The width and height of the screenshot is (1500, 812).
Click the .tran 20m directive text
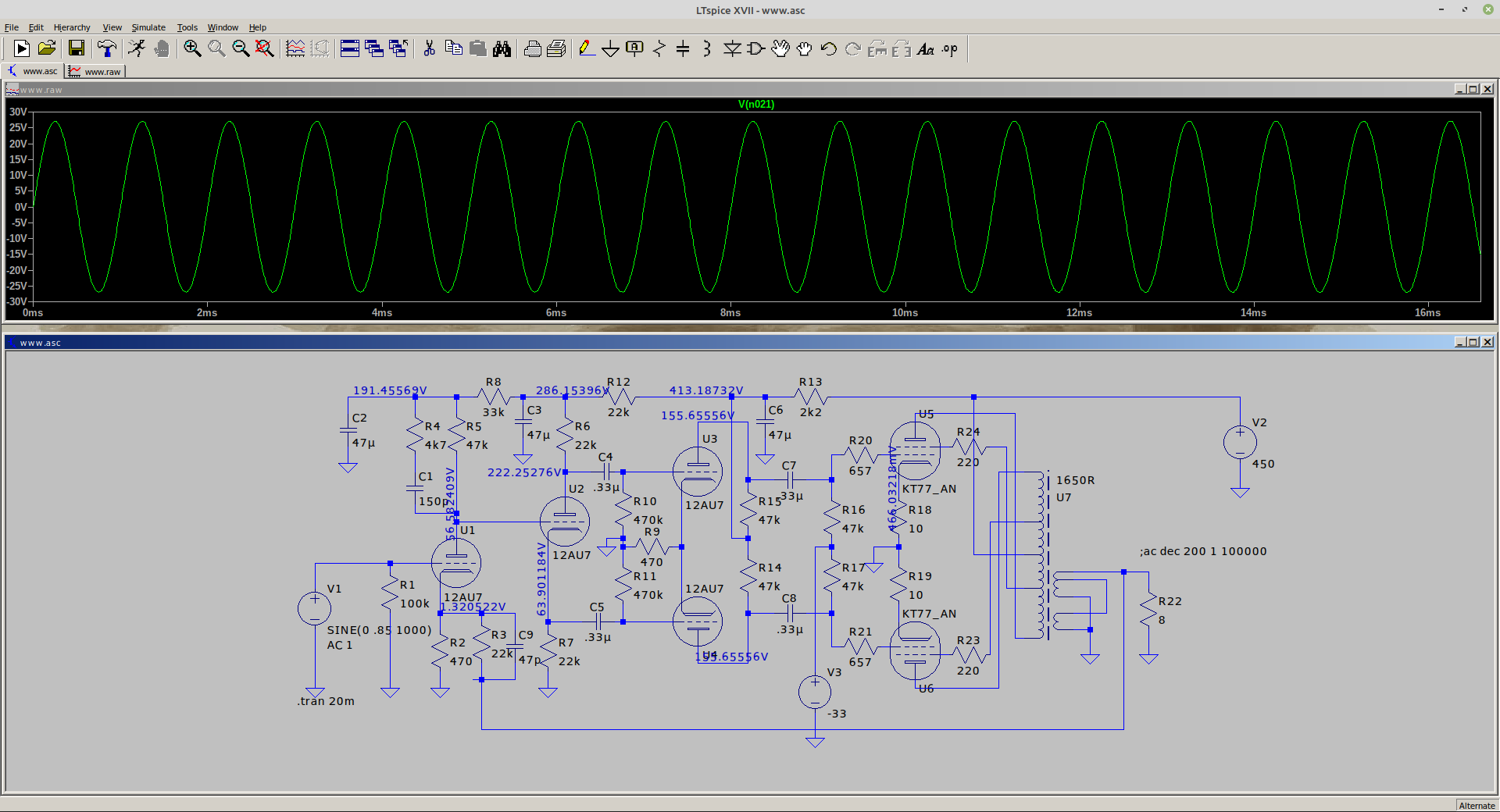[x=326, y=701]
